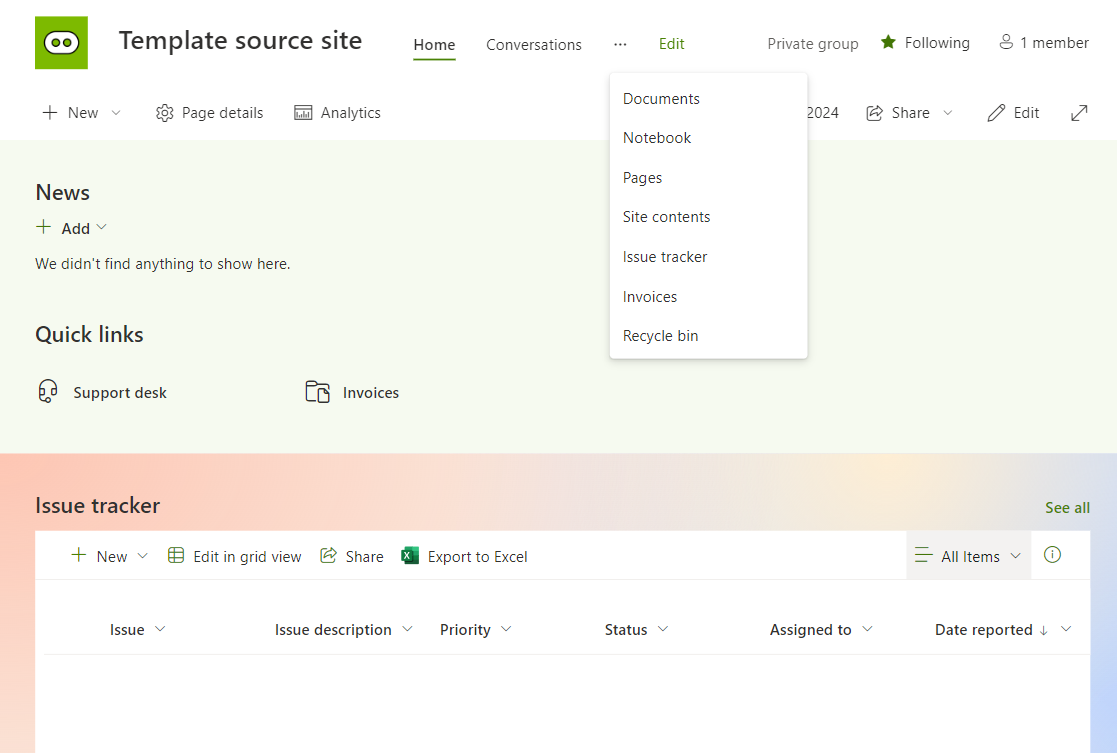Expand the page Share dropdown chevron
Viewport: 1117px width, 753px height.
coord(947,113)
